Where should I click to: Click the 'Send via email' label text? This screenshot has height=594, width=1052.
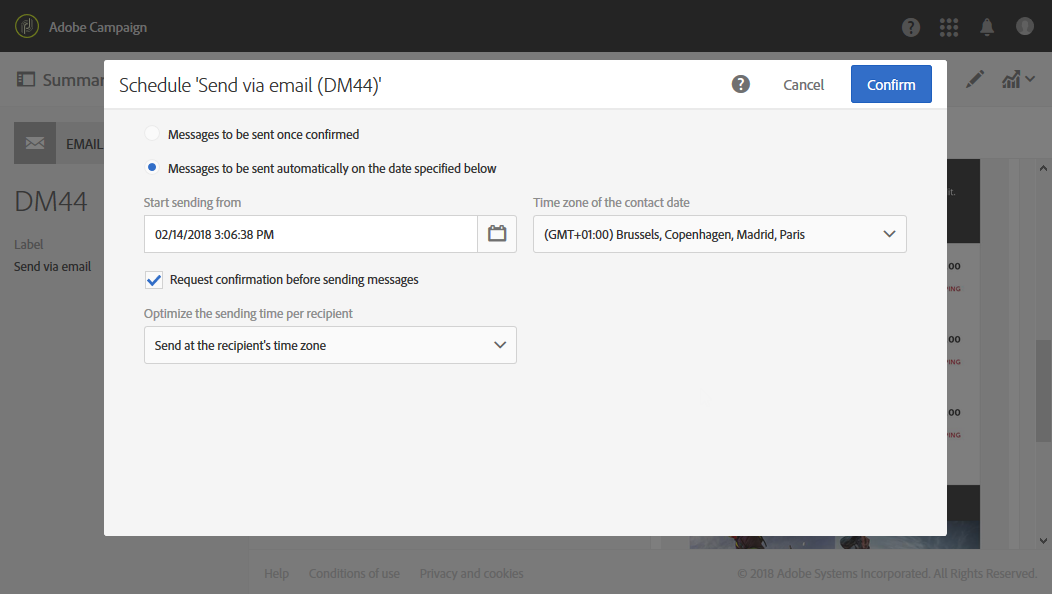[x=52, y=266]
